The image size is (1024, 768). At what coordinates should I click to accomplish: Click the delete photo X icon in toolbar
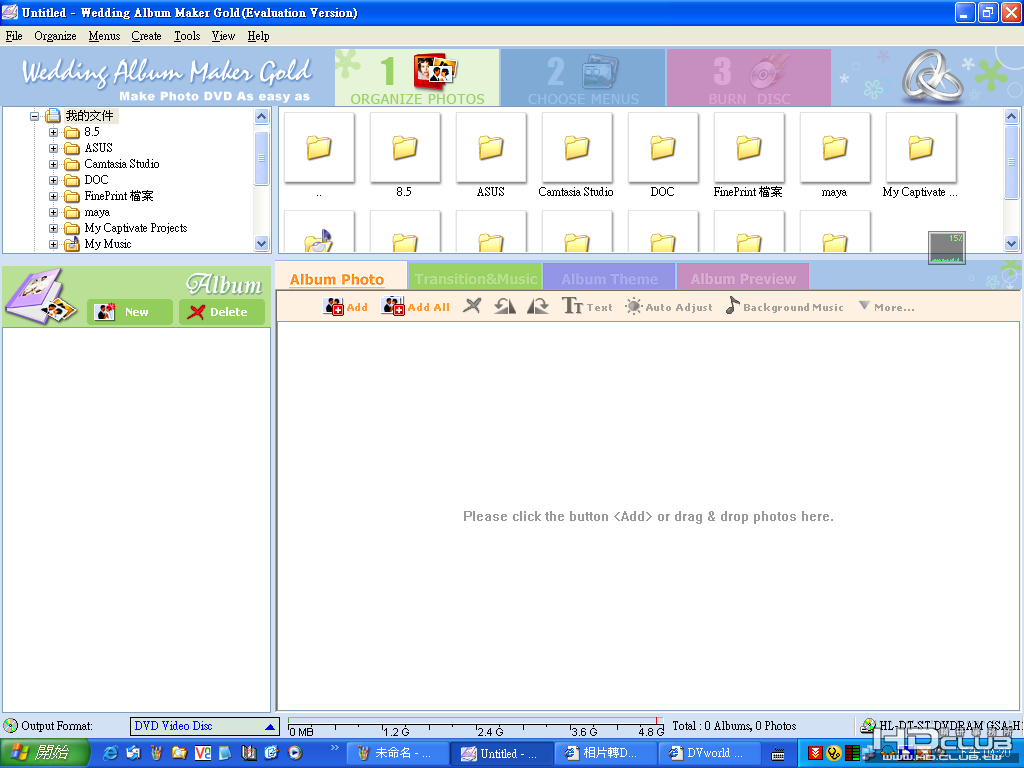pos(472,306)
